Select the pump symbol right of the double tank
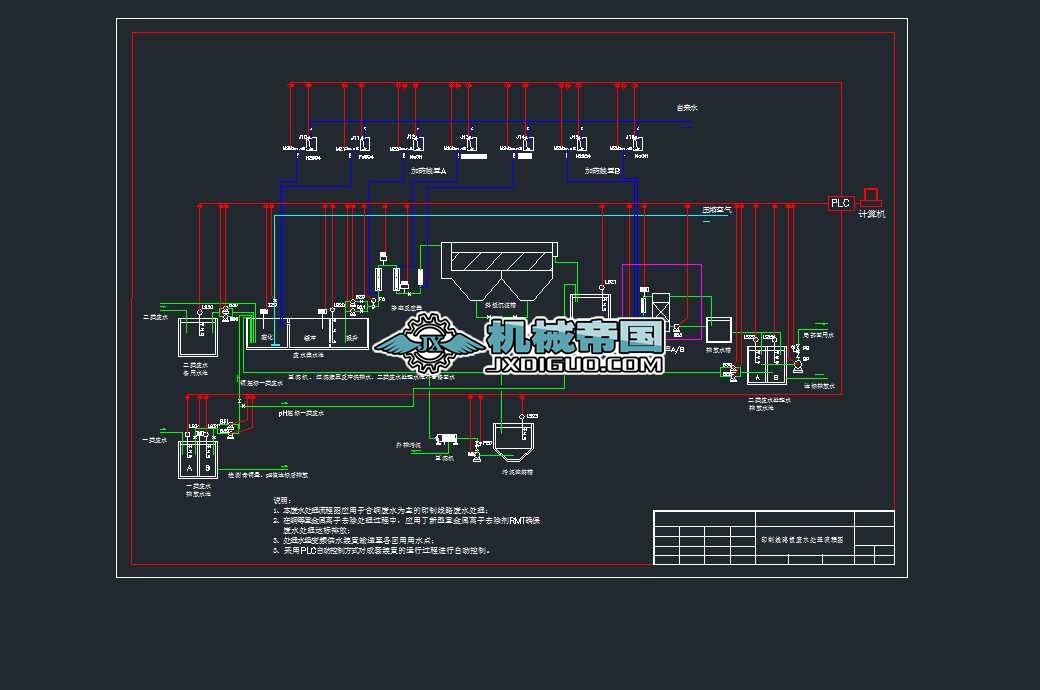Screen dimensions: 1040x690 pyautogui.click(x=798, y=365)
